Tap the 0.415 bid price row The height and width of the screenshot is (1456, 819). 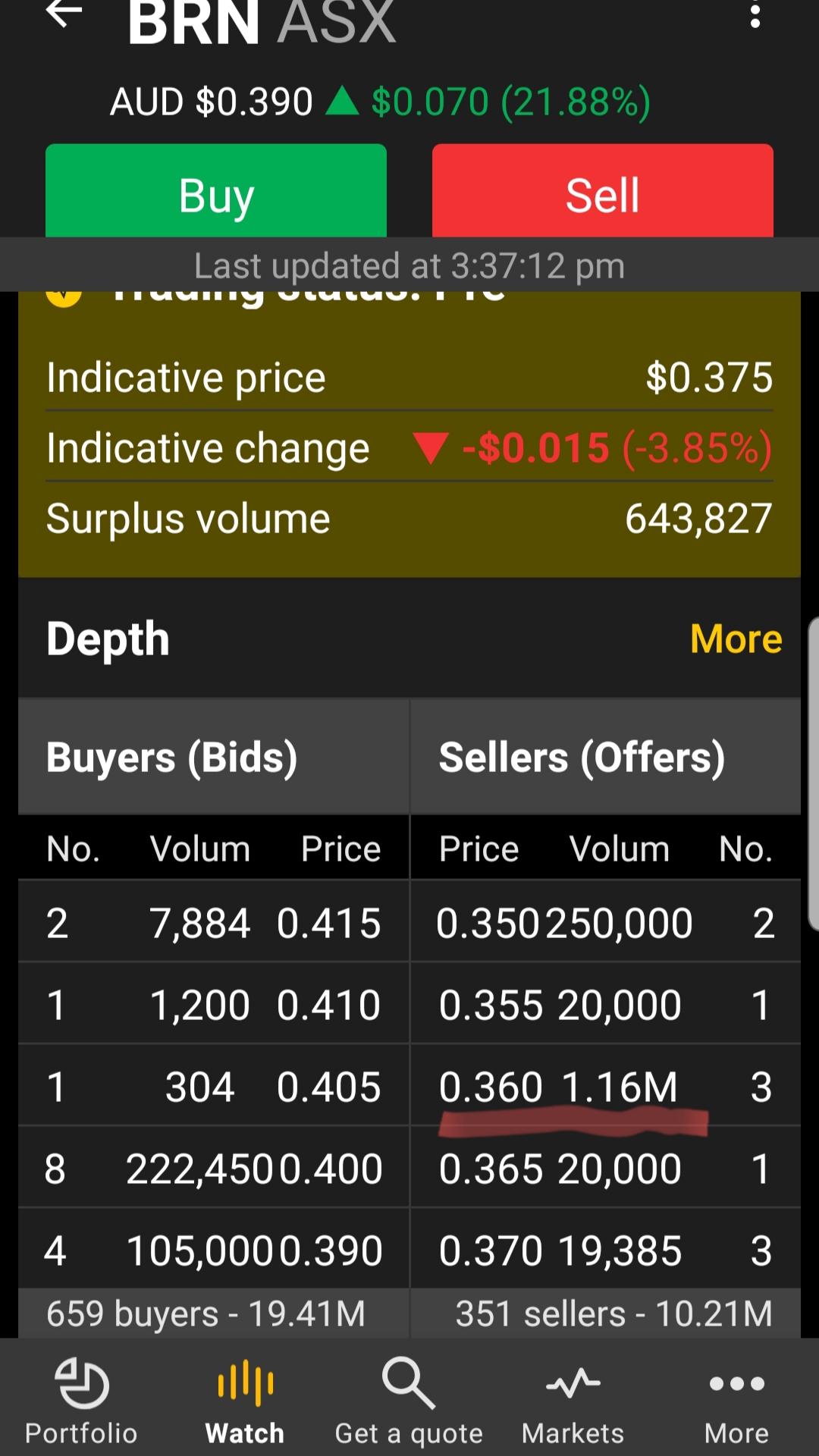[x=214, y=923]
